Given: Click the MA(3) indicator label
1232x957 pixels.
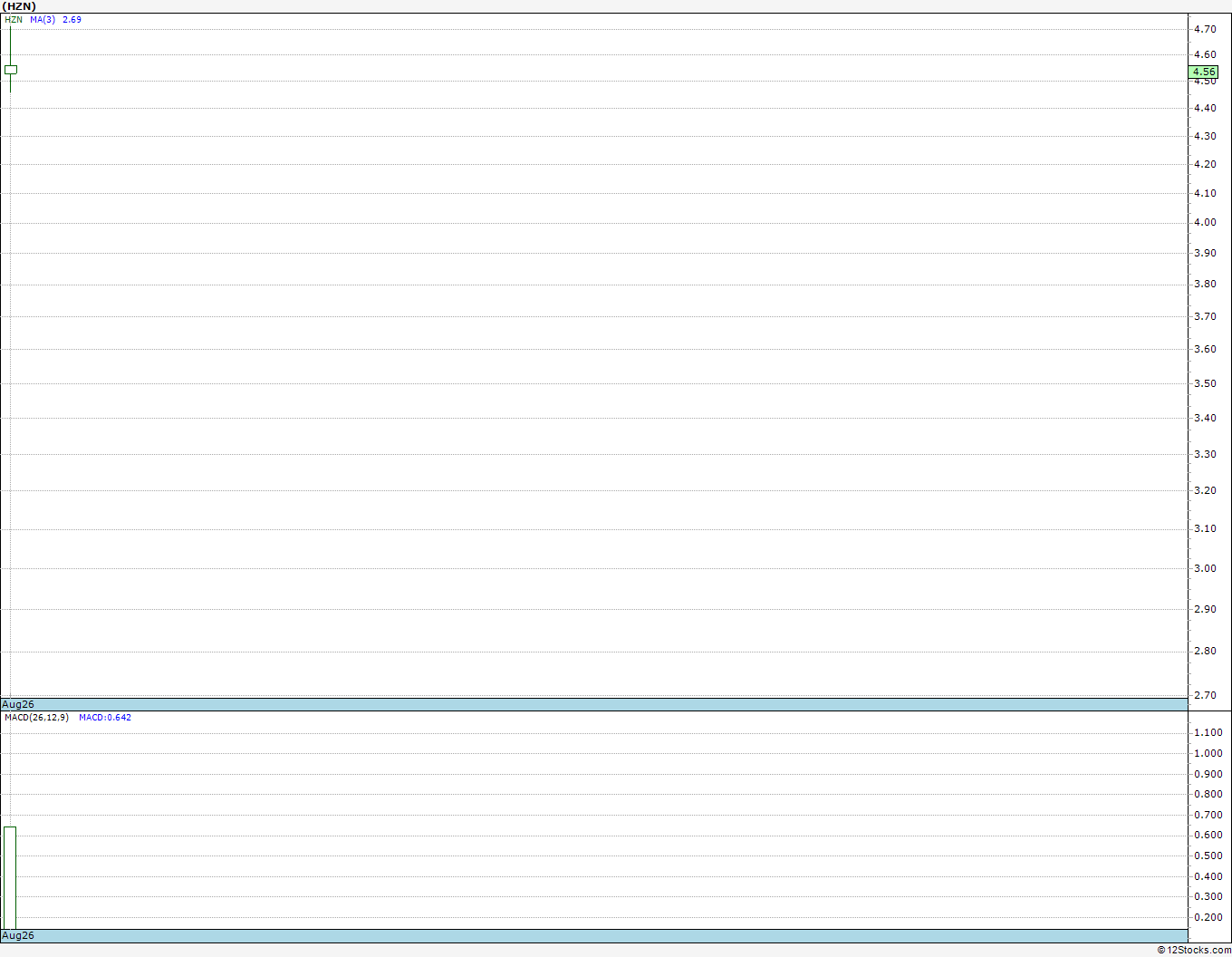Looking at the screenshot, I should [x=43, y=19].
